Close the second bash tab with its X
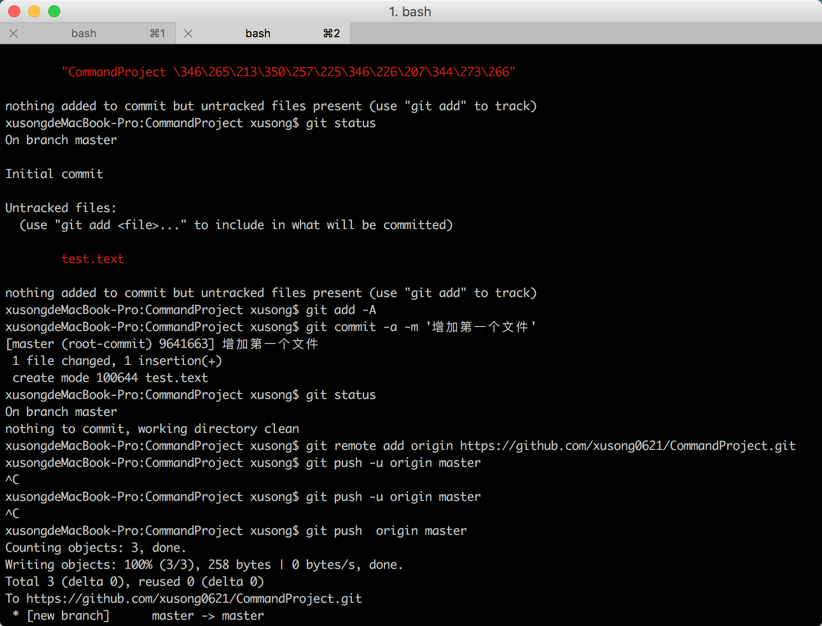This screenshot has width=822, height=626. pos(189,34)
